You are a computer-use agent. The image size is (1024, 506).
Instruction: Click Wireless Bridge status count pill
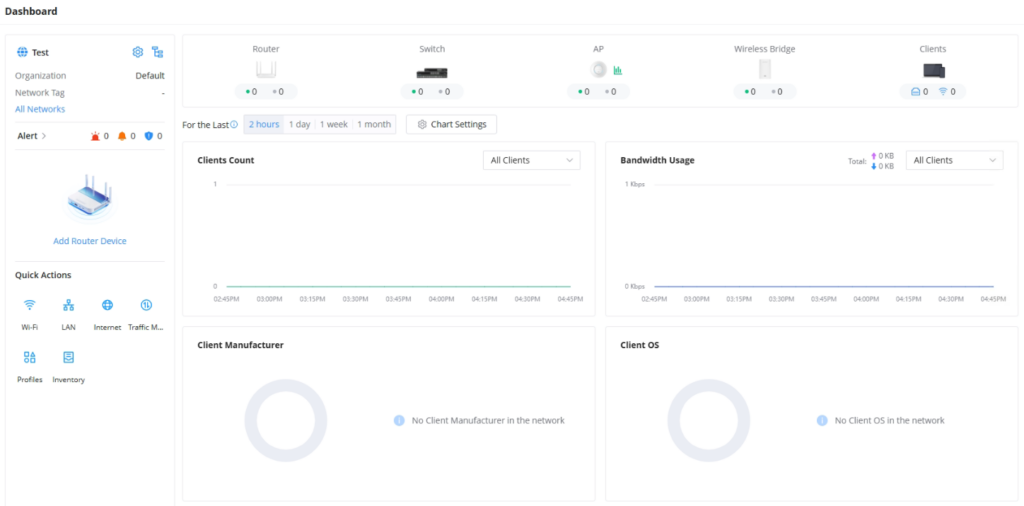[765, 91]
